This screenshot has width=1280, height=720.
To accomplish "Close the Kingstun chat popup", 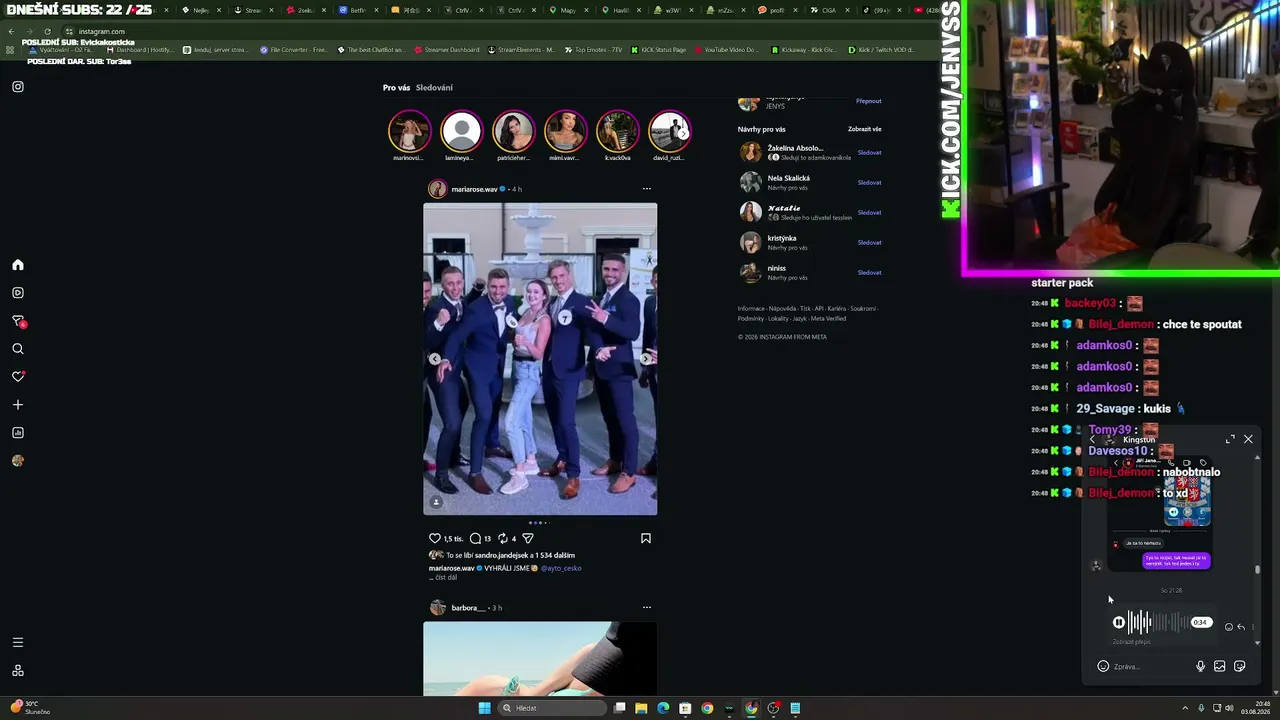I will tap(1248, 439).
